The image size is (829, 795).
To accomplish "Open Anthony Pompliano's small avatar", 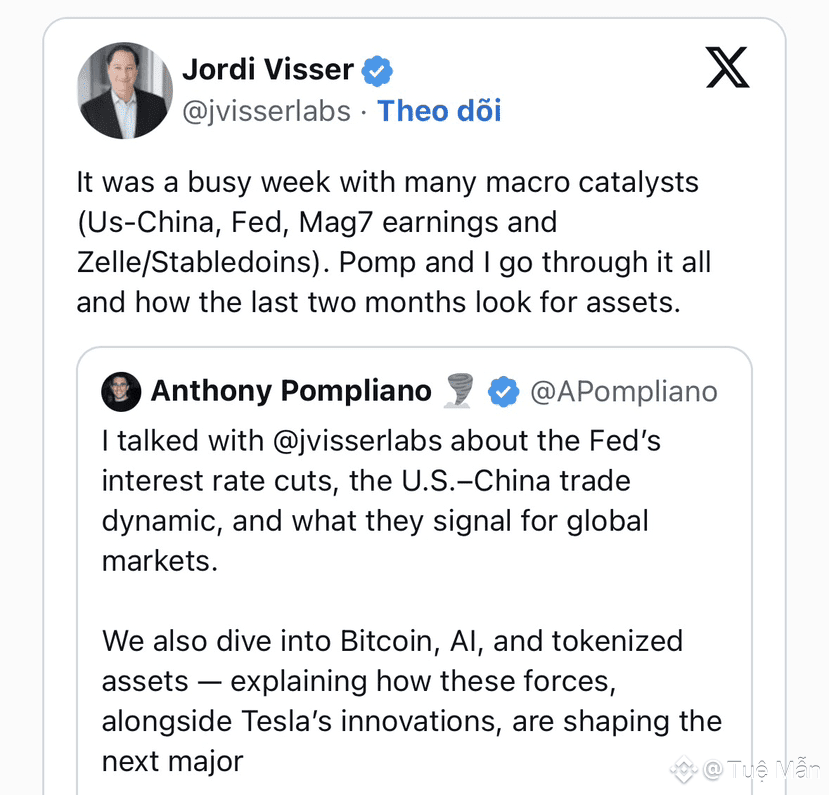I will 121,392.
